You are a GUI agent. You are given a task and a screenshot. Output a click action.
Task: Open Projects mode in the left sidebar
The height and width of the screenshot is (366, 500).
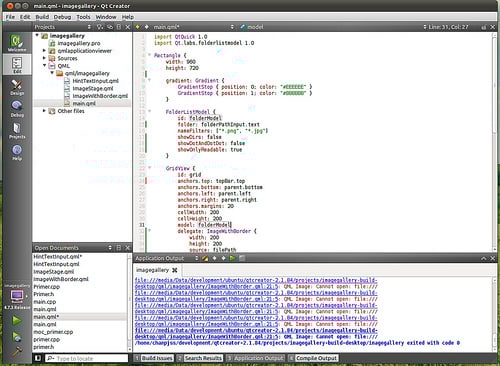pyautogui.click(x=17, y=130)
